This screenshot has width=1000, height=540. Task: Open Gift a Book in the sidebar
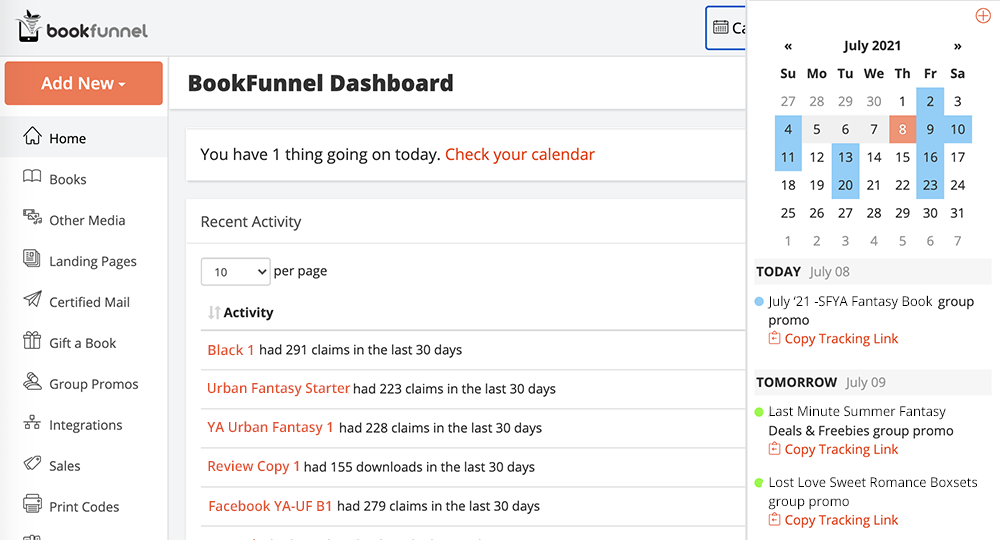[x=84, y=343]
